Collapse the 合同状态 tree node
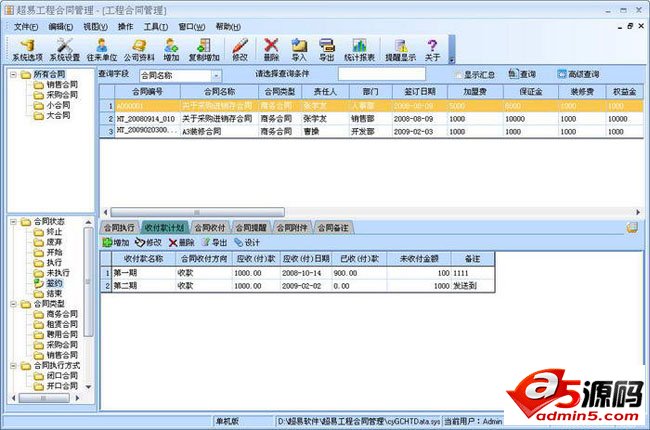This screenshot has width=650, height=430. (13, 222)
